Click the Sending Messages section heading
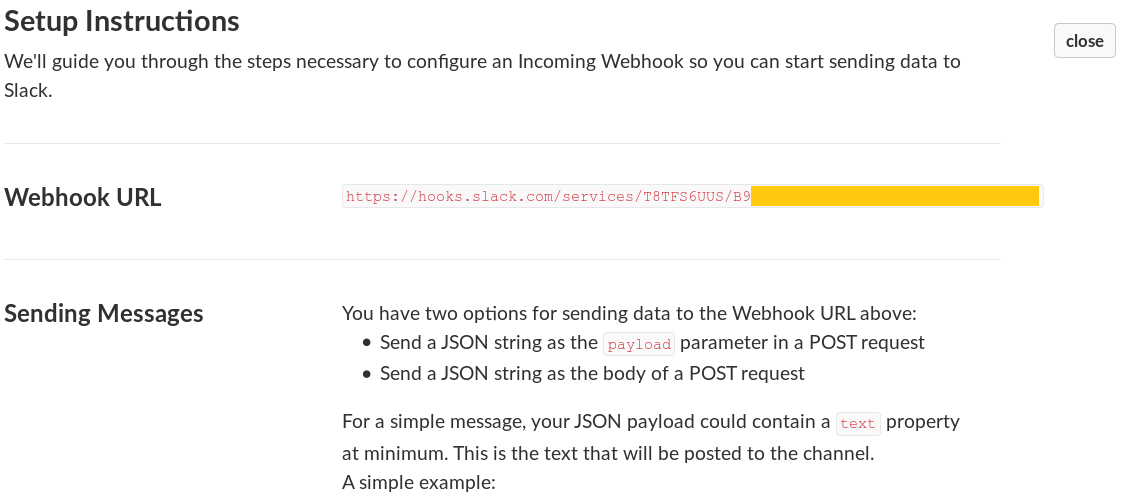The height and width of the screenshot is (502, 1135). tap(104, 313)
